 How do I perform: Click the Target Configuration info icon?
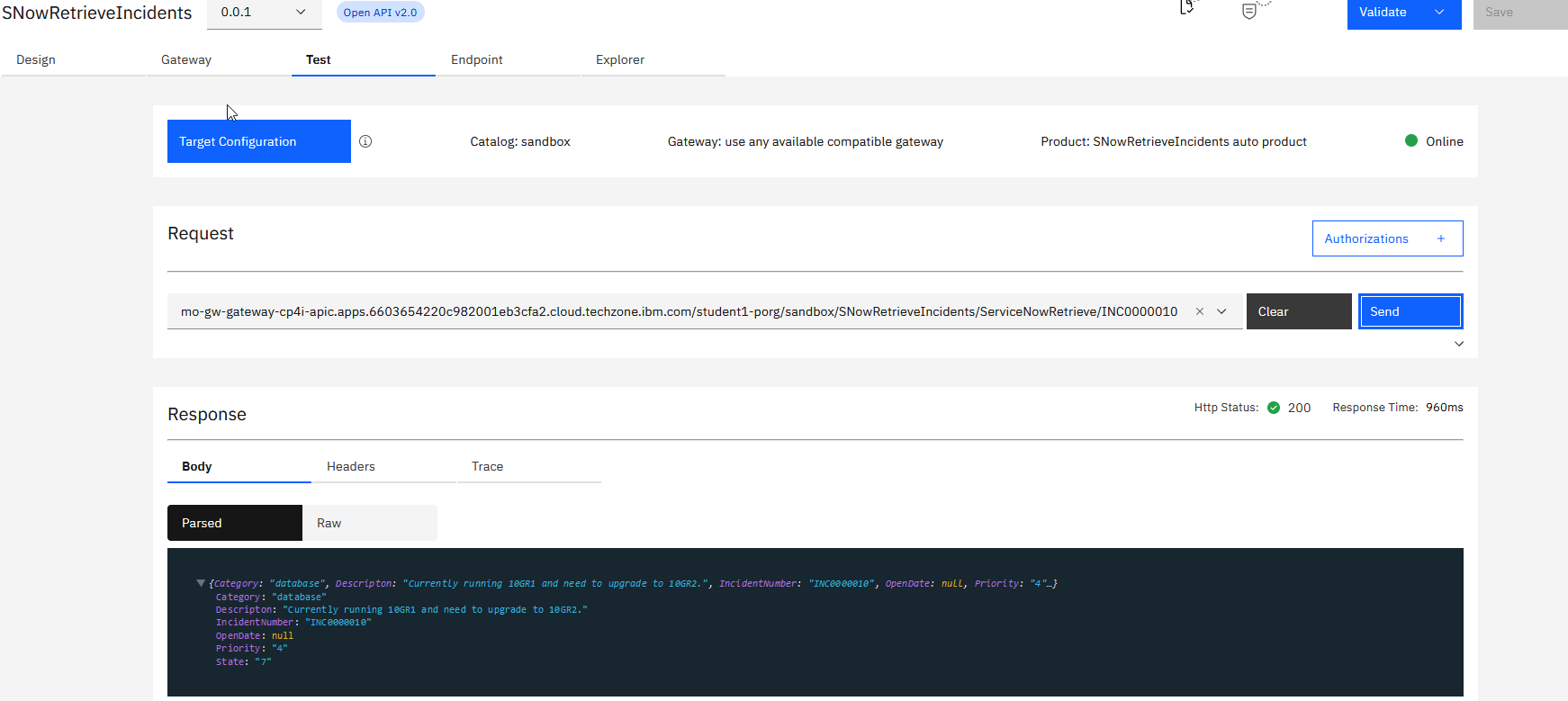click(365, 141)
